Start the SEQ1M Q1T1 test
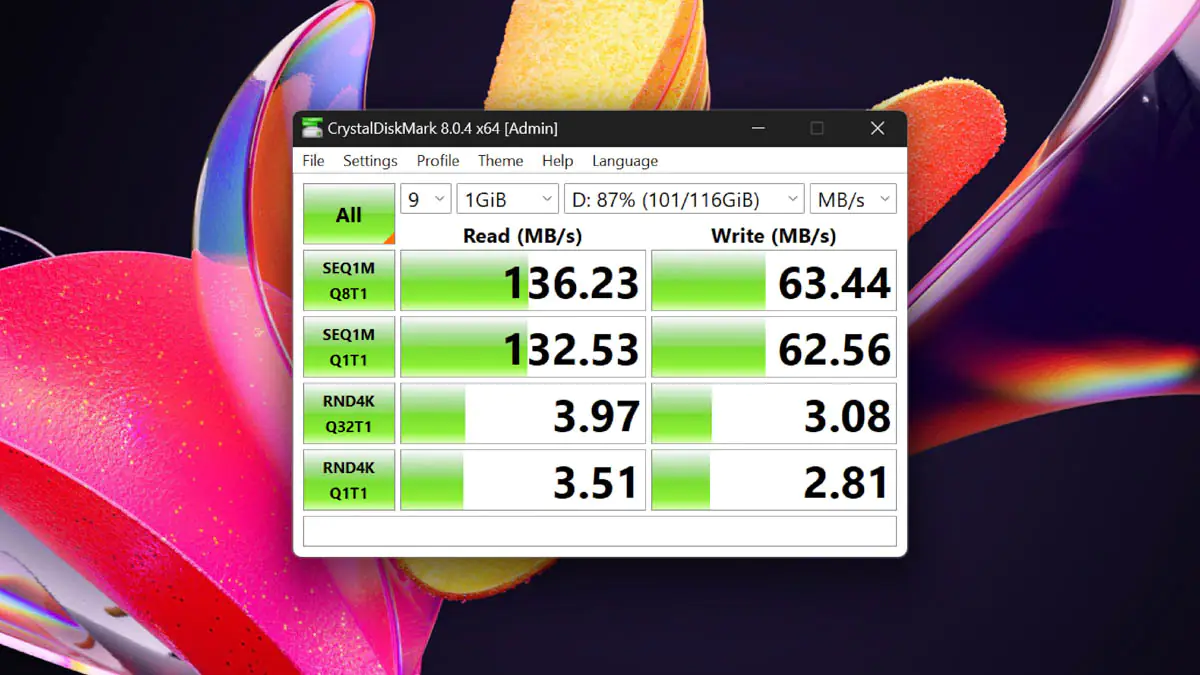This screenshot has height=675, width=1200. [349, 347]
